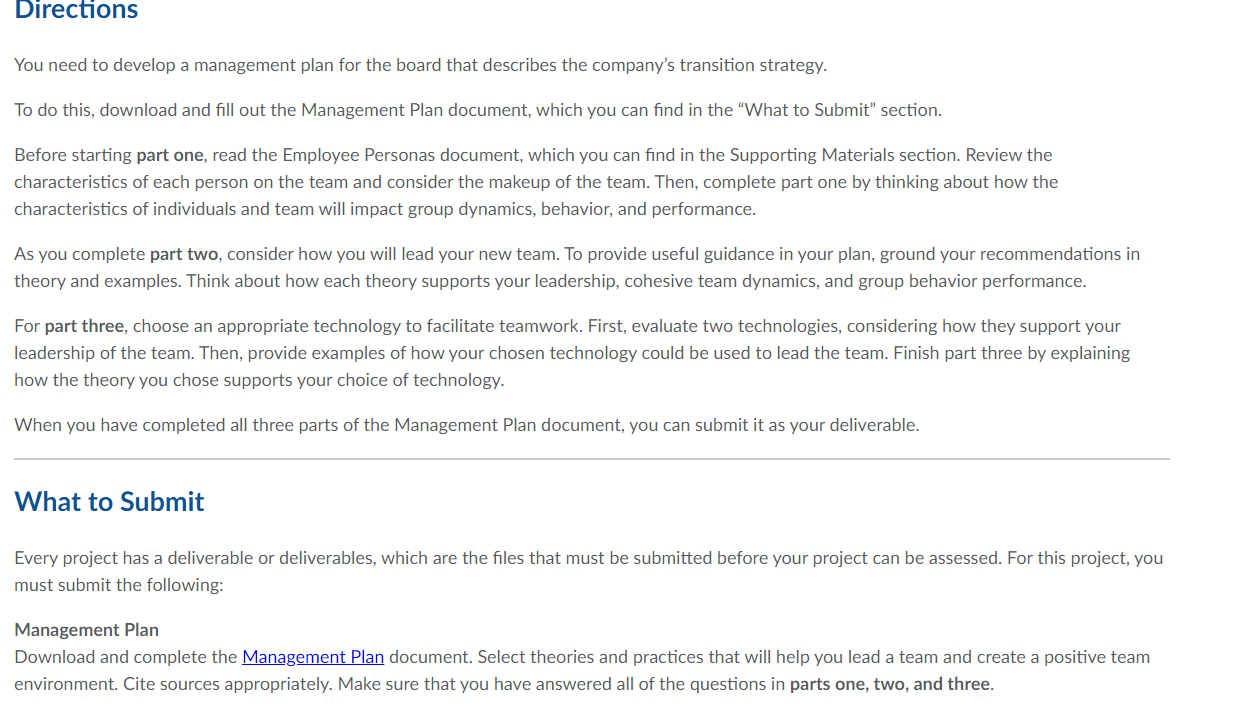Click the bold "part three" after "For"

coord(84,326)
